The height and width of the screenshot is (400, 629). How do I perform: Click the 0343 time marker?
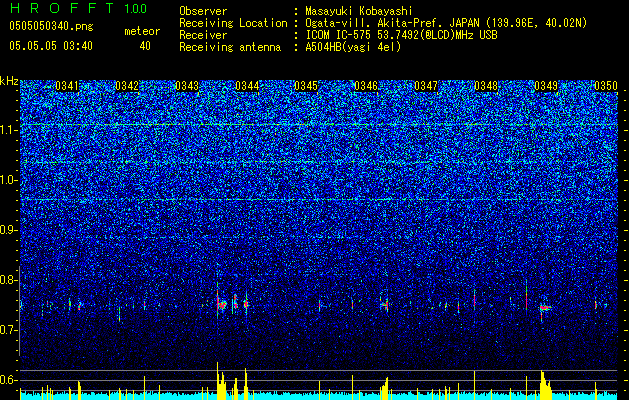pos(187,86)
